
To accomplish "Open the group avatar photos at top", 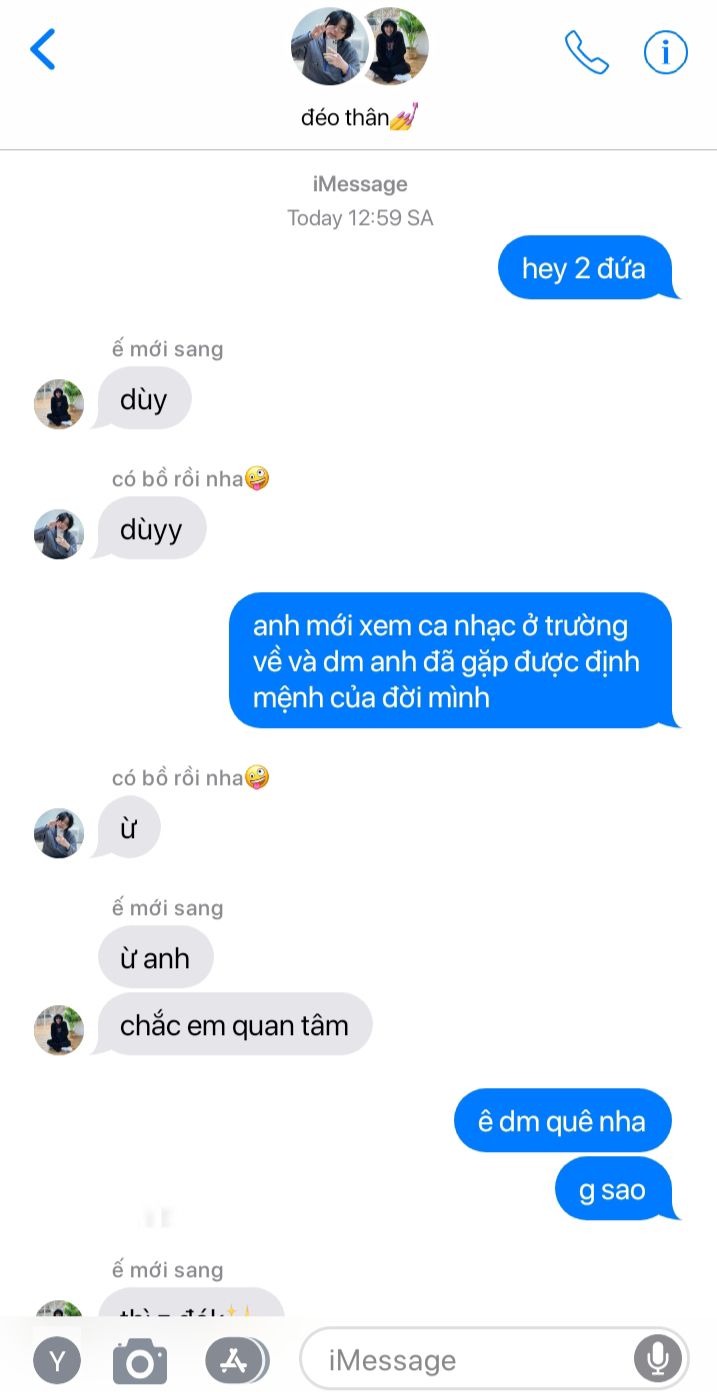I will pos(359,46).
